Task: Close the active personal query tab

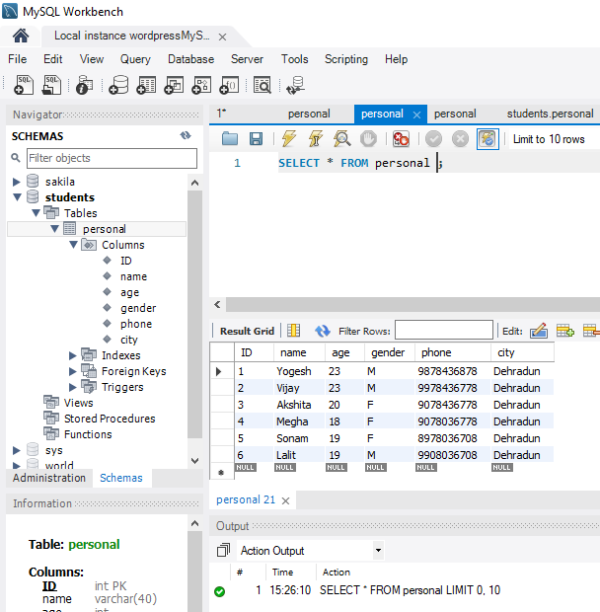Action: pos(417,115)
